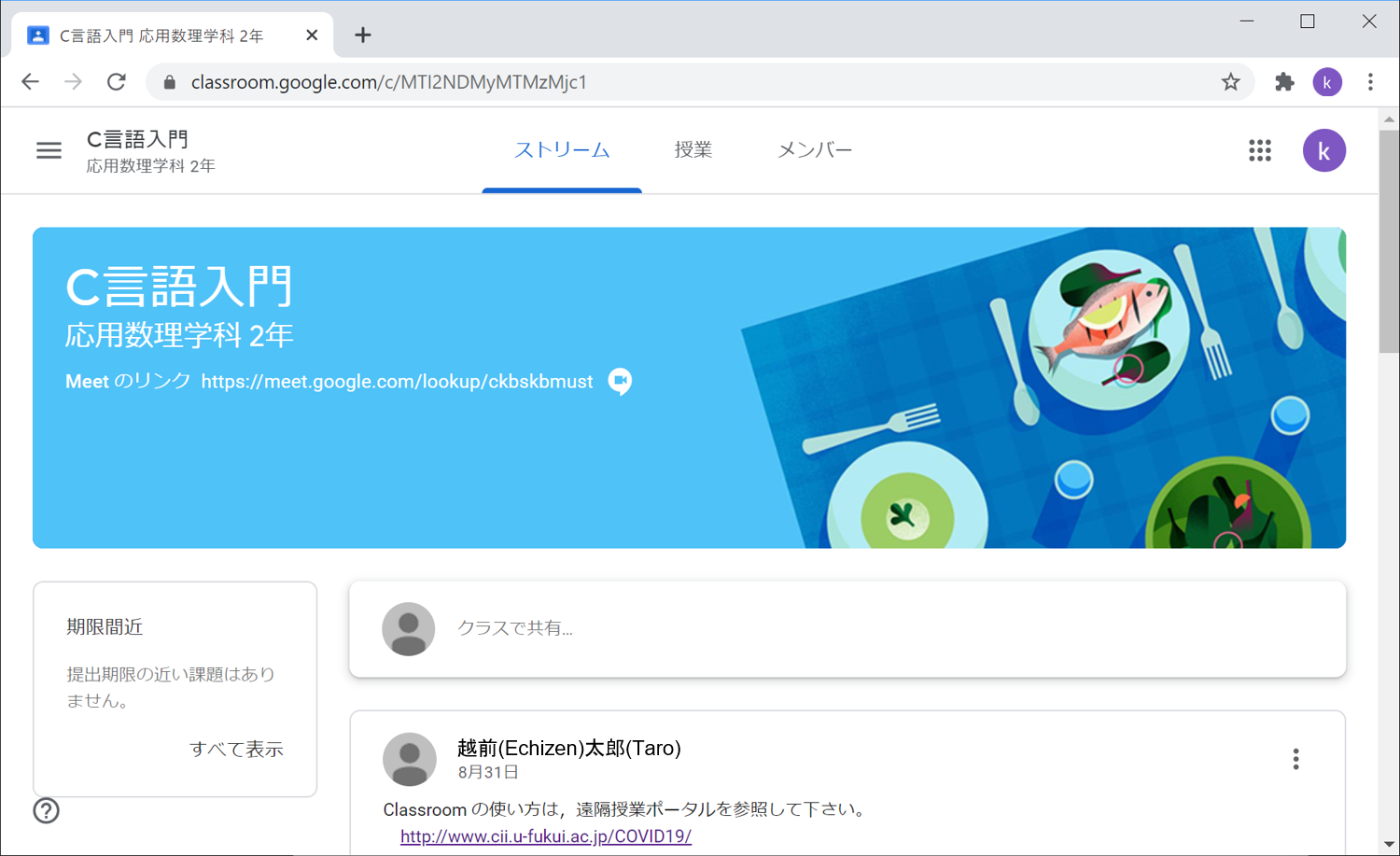Viewport: 1400px width, 856px height.
Task: Open the Meet link meet.google.com/lookup/ckbskbmust
Action: (397, 382)
